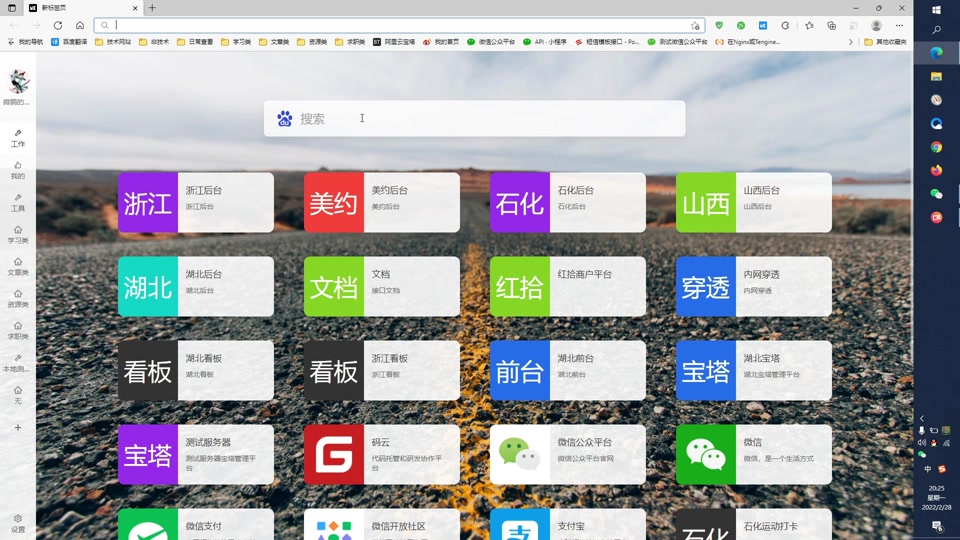Open the 技术网站 bookmark folder
This screenshot has width=960, height=540.
pos(113,42)
